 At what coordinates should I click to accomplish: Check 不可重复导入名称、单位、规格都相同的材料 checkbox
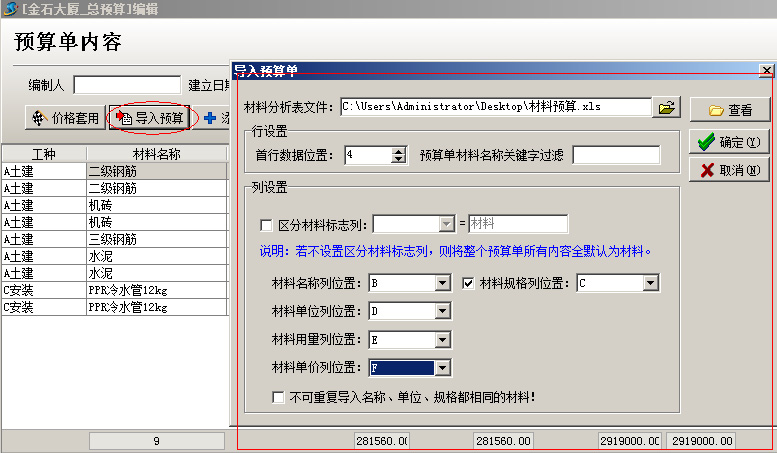[278, 397]
